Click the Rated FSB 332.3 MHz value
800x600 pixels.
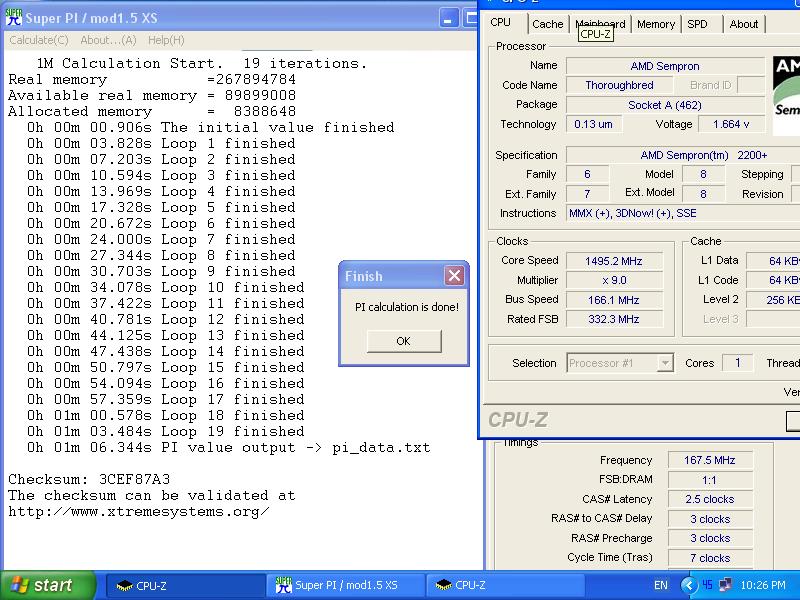point(614,319)
